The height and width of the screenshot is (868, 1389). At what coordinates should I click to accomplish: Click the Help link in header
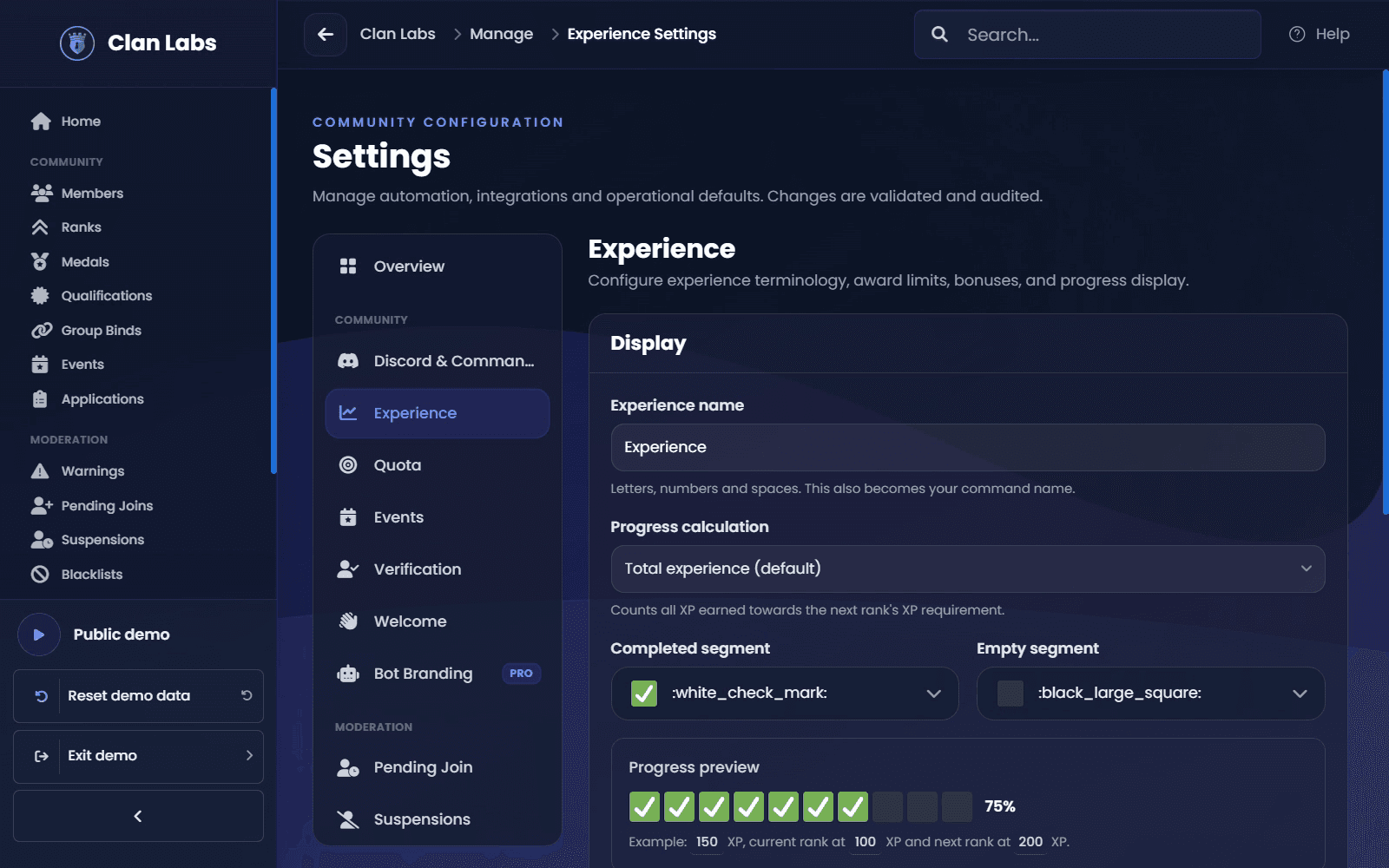click(x=1320, y=35)
